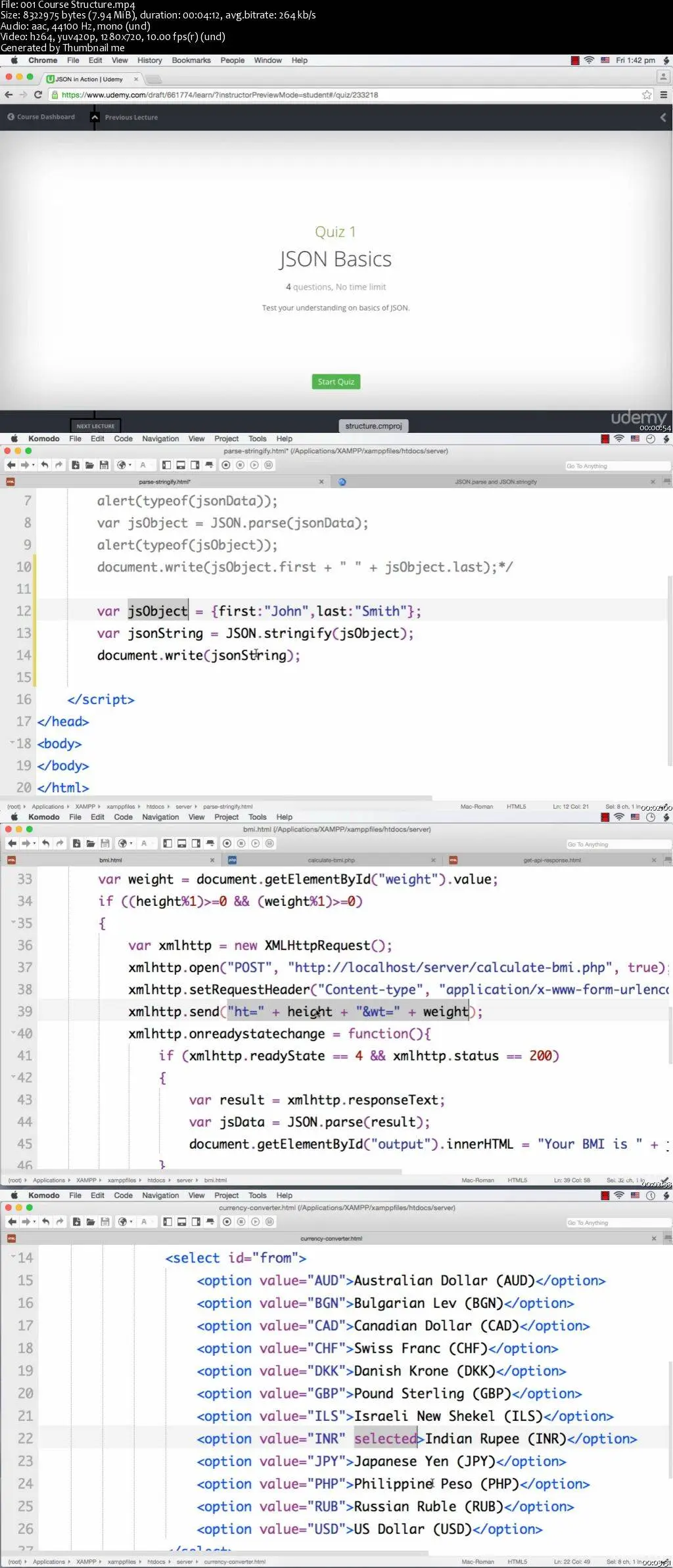Start macro recording in parse-stringify Komodo window
This screenshot has height=1568, width=673.
click(x=226, y=465)
